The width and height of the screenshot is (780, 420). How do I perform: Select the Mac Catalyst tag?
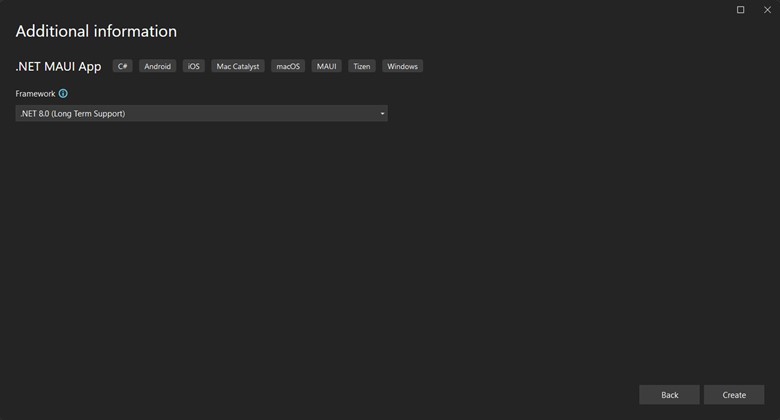[238, 66]
